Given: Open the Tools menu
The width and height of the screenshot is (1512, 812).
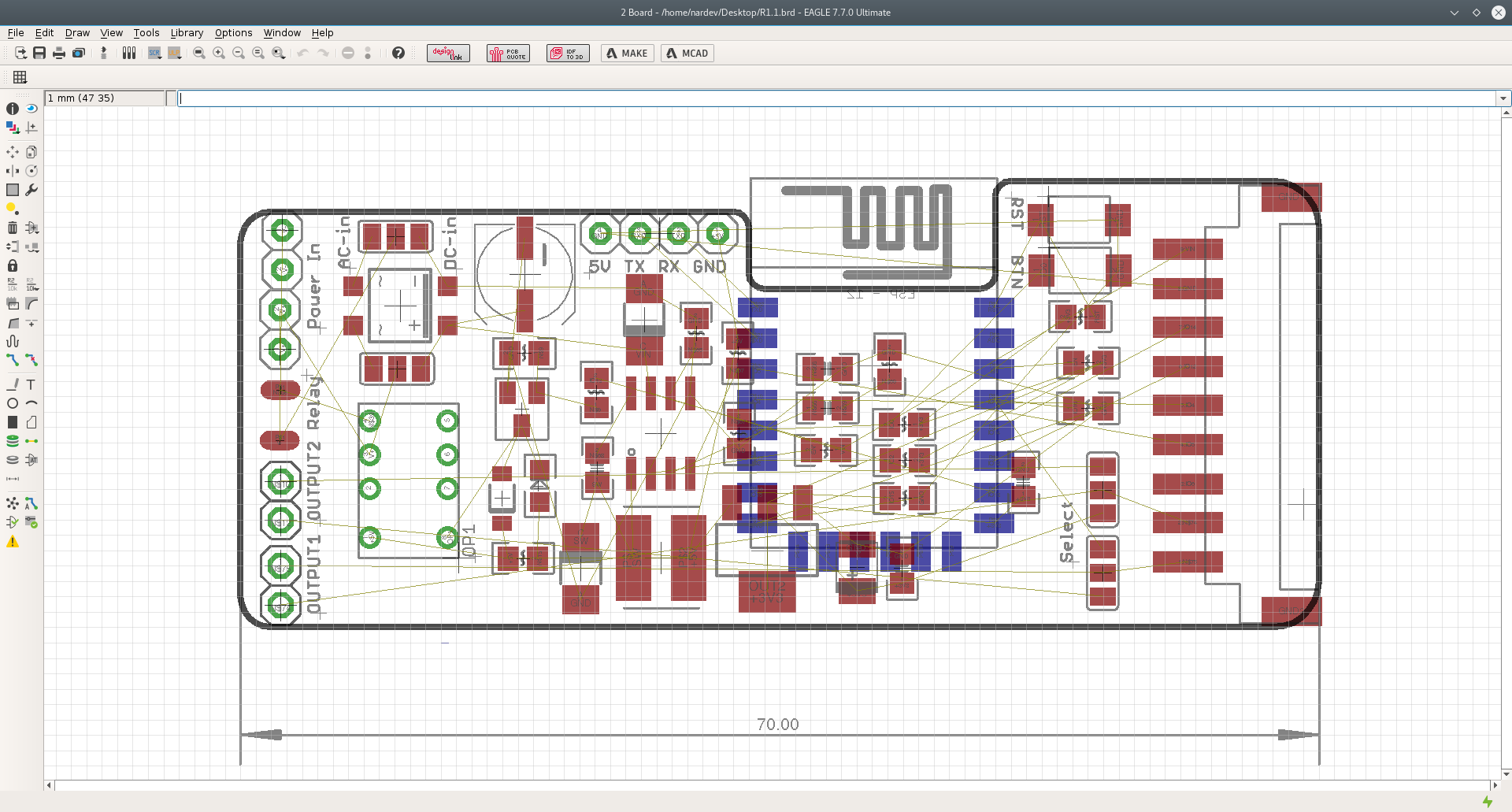Looking at the screenshot, I should [146, 32].
